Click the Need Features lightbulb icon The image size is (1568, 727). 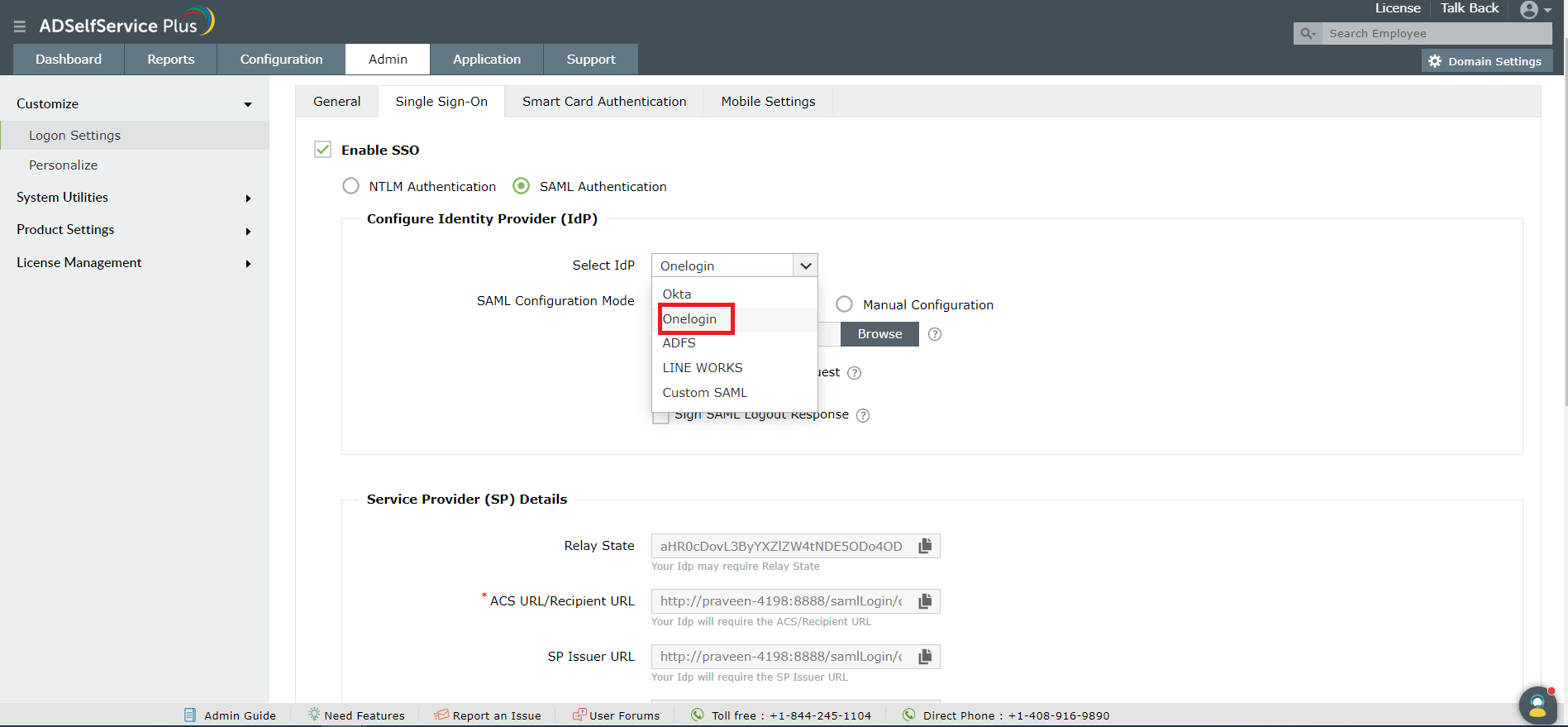(x=314, y=714)
